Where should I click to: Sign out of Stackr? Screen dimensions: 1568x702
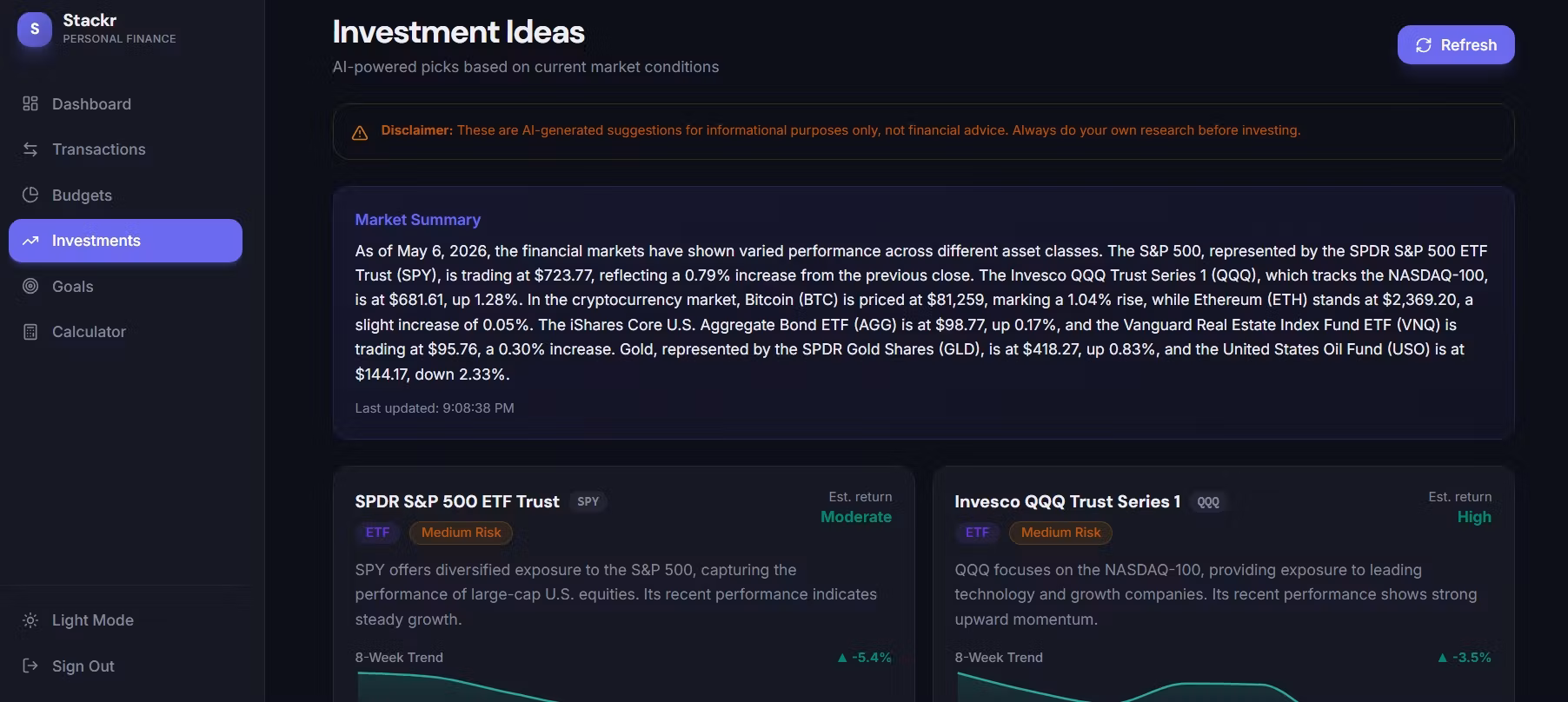click(x=125, y=666)
